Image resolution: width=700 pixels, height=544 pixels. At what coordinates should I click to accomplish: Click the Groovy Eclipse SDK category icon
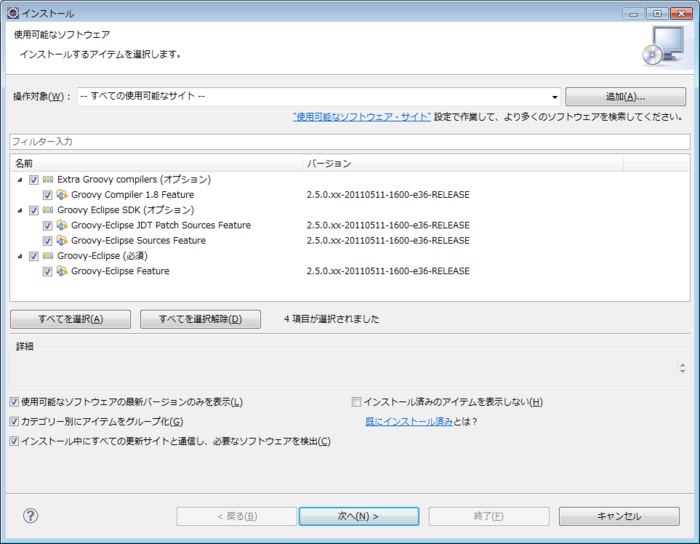[48, 210]
